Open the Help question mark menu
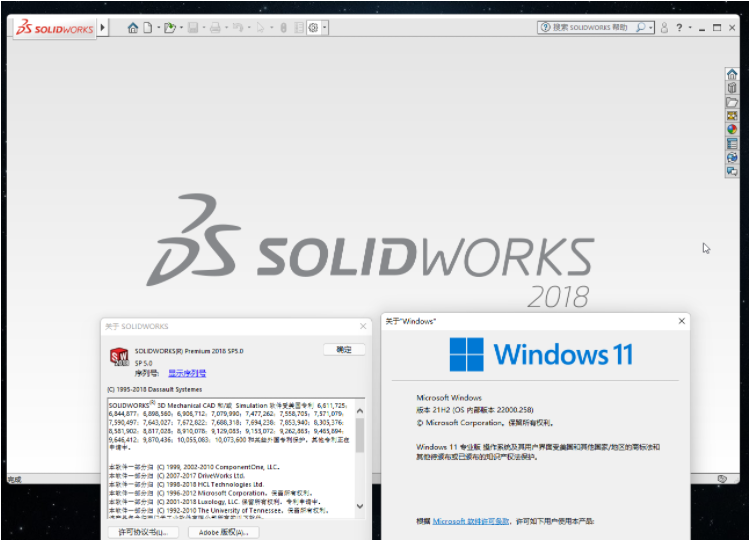 tap(679, 28)
